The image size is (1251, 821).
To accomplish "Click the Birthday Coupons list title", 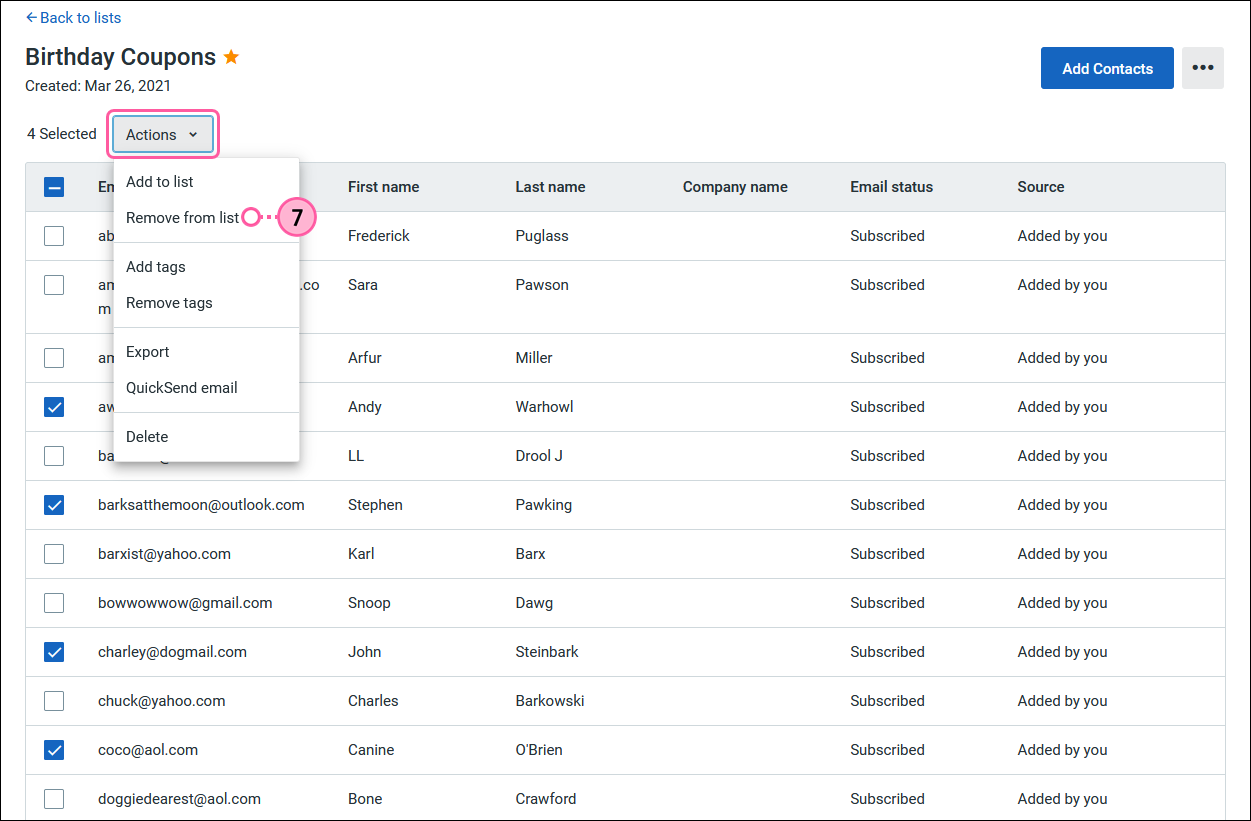I will click(x=120, y=57).
